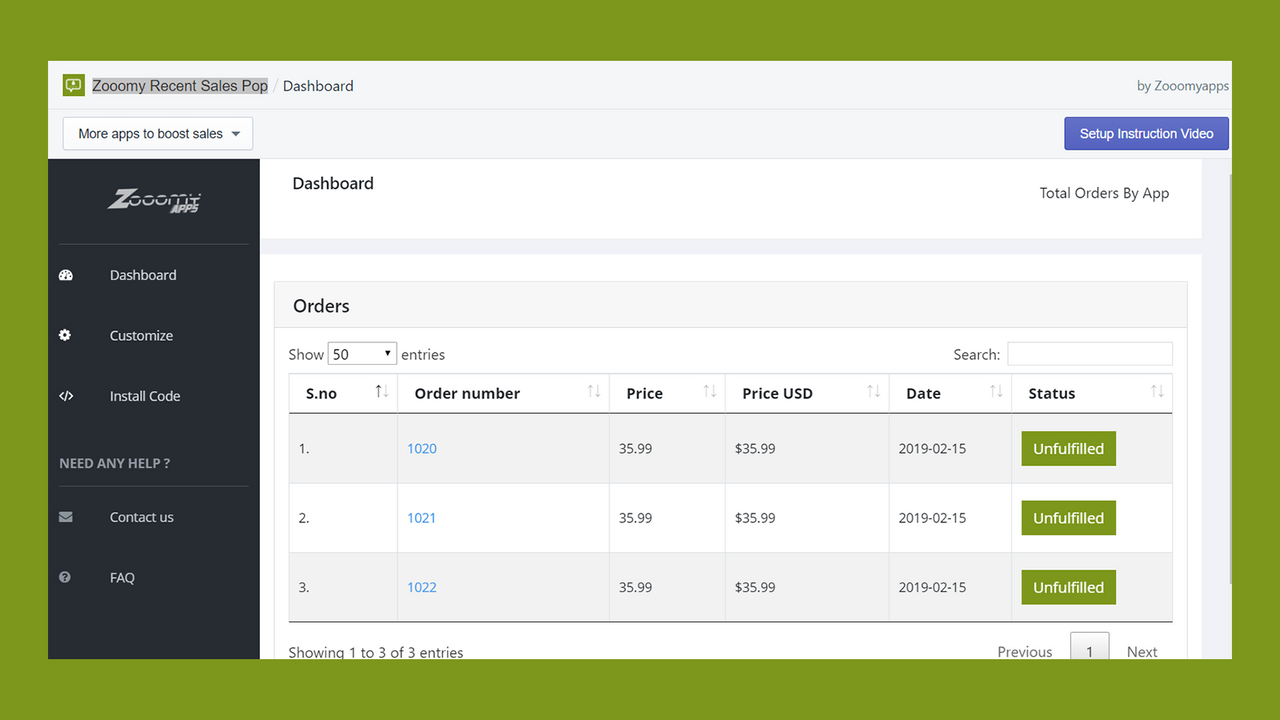Click Setup Instruction Video button

[1146, 134]
